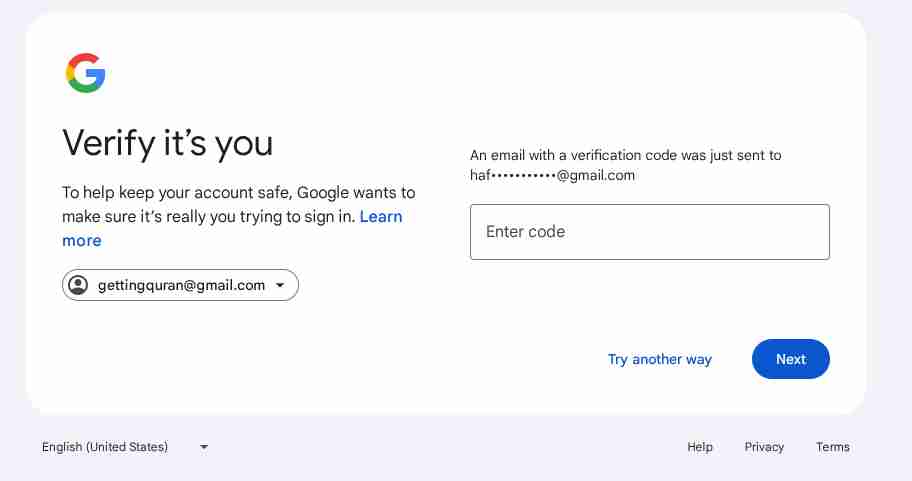The width and height of the screenshot is (912, 481).
Task: Follow the Learn more link
Action: click(381, 217)
